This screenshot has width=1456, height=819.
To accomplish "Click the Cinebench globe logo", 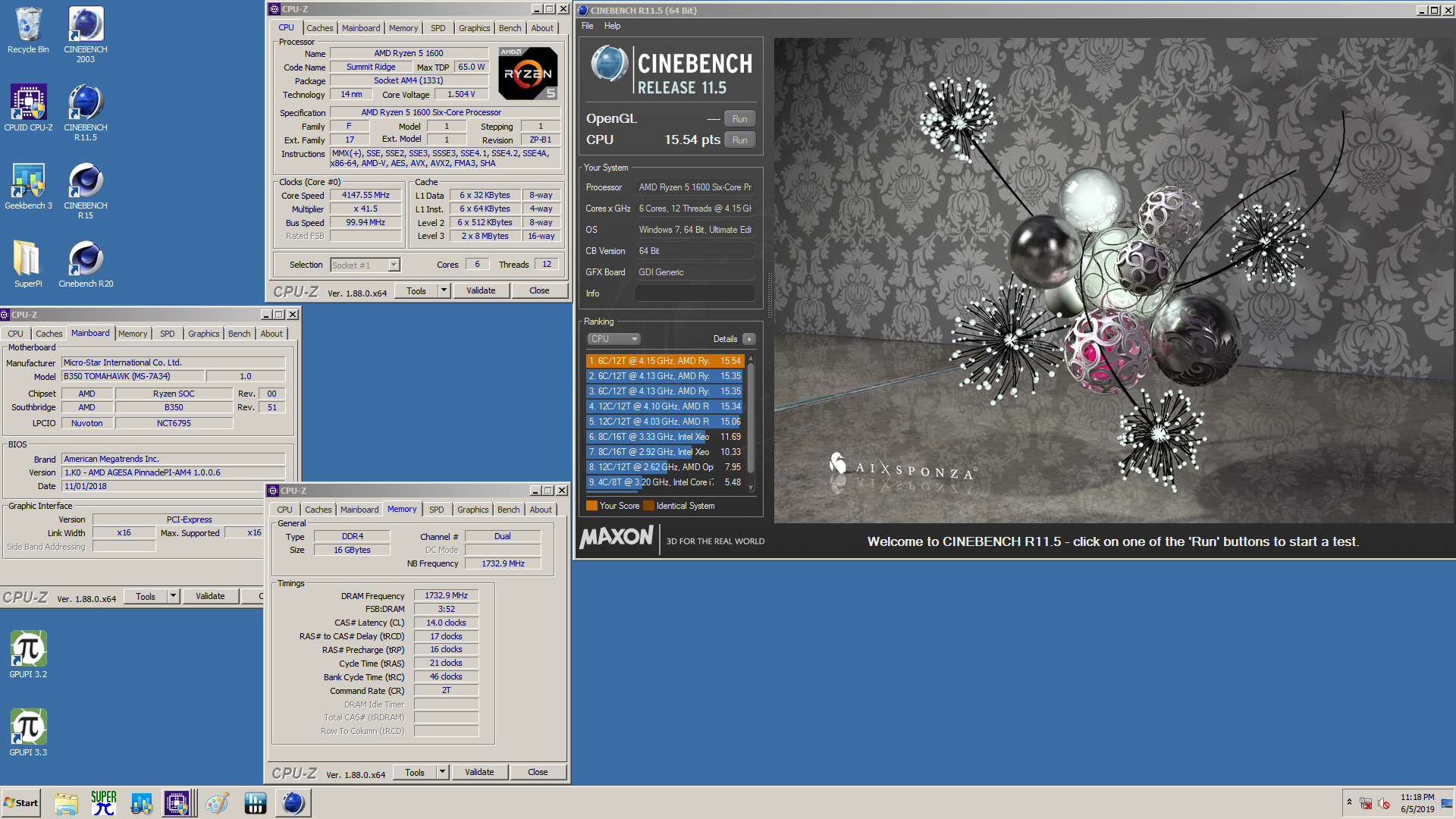I will tap(609, 64).
